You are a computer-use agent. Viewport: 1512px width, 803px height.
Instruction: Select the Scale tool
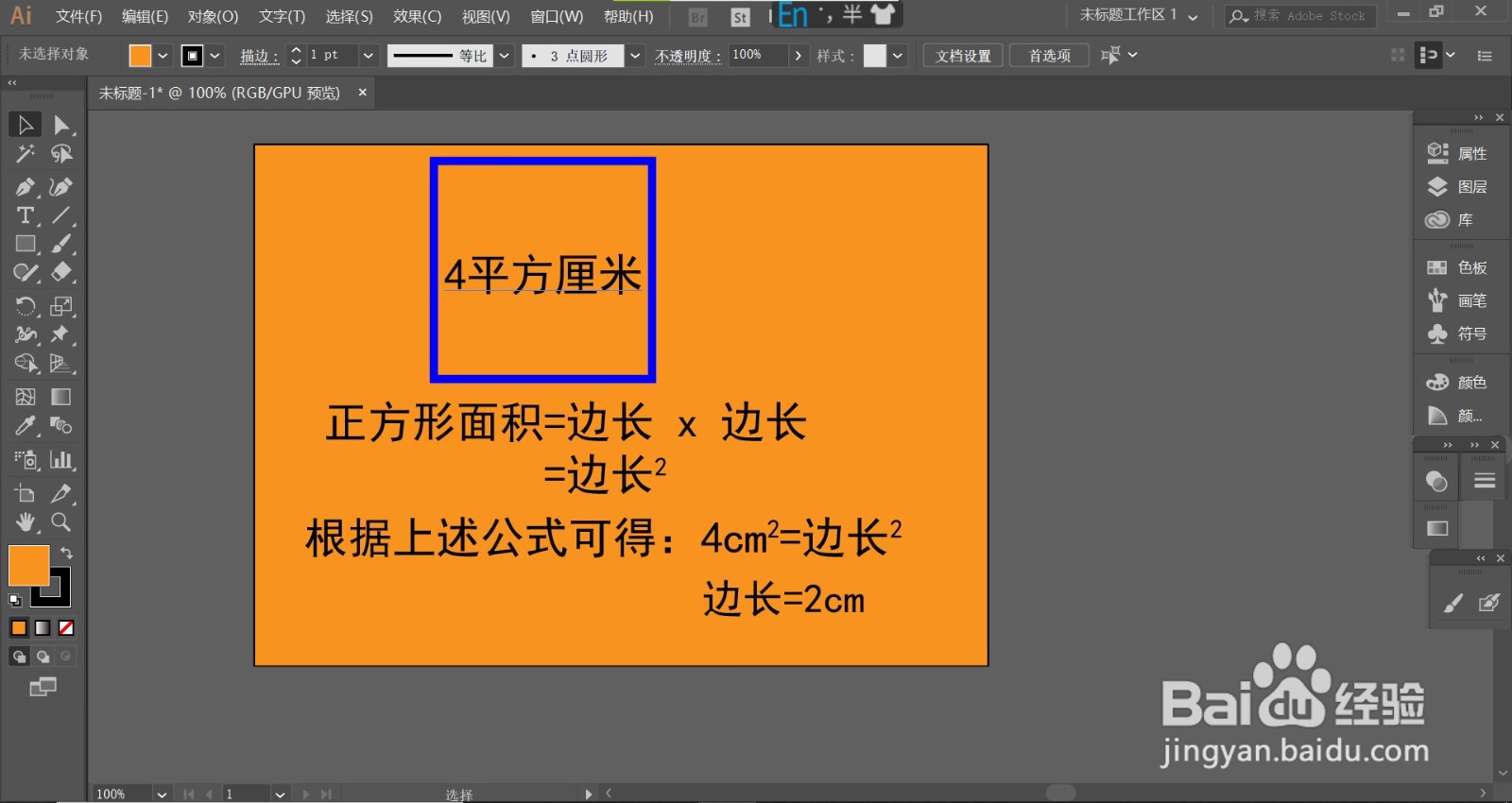pos(61,306)
